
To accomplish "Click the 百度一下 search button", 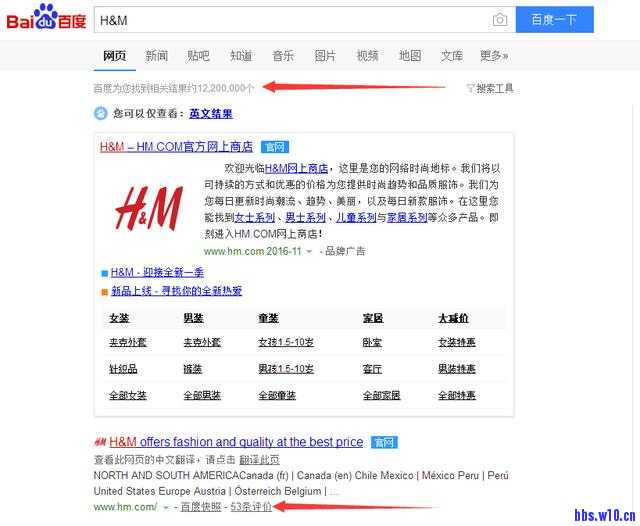I will 554,20.
